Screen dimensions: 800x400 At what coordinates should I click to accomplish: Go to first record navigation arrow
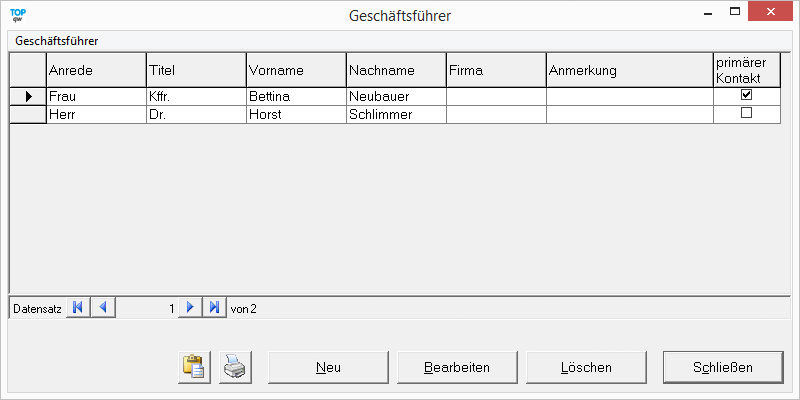click(x=78, y=308)
